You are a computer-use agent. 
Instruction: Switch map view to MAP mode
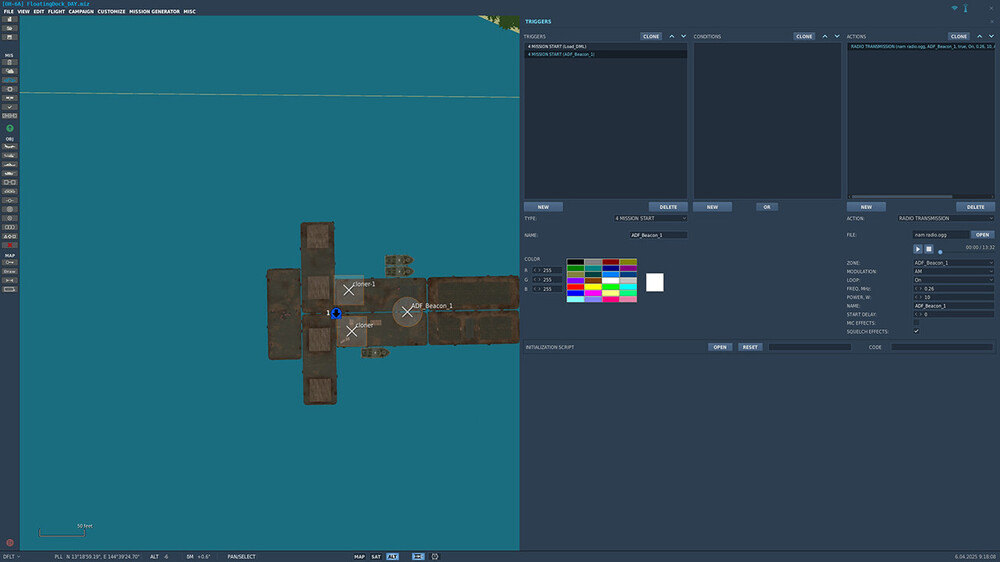[359, 557]
